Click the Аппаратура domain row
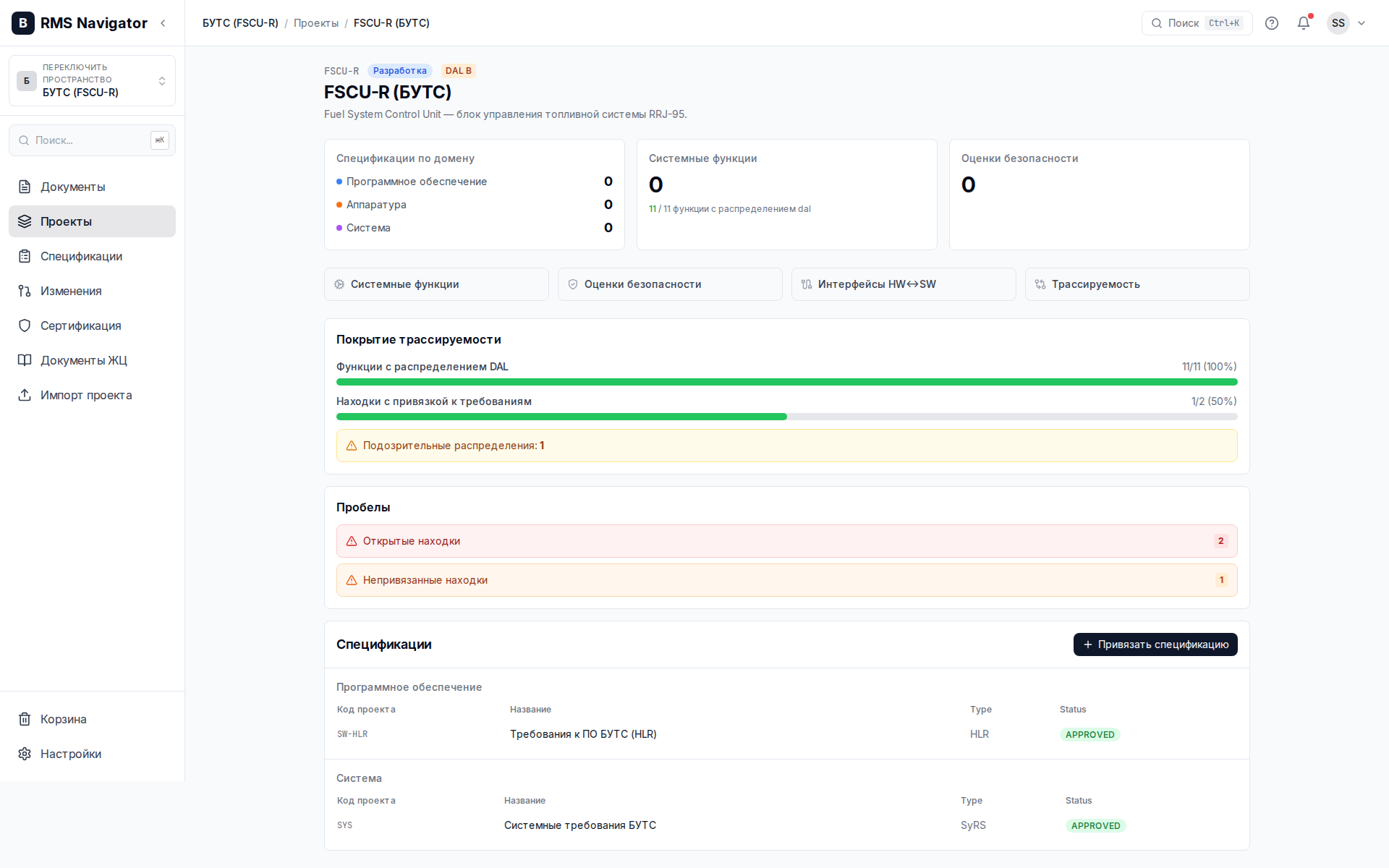The image size is (1389, 868). tap(475, 205)
